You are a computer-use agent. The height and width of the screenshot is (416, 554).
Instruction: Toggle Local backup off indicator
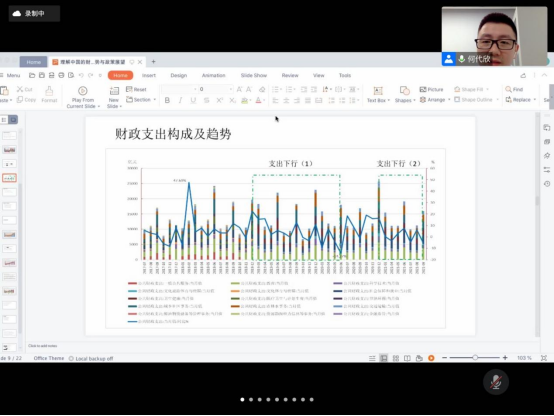pyautogui.click(x=91, y=358)
